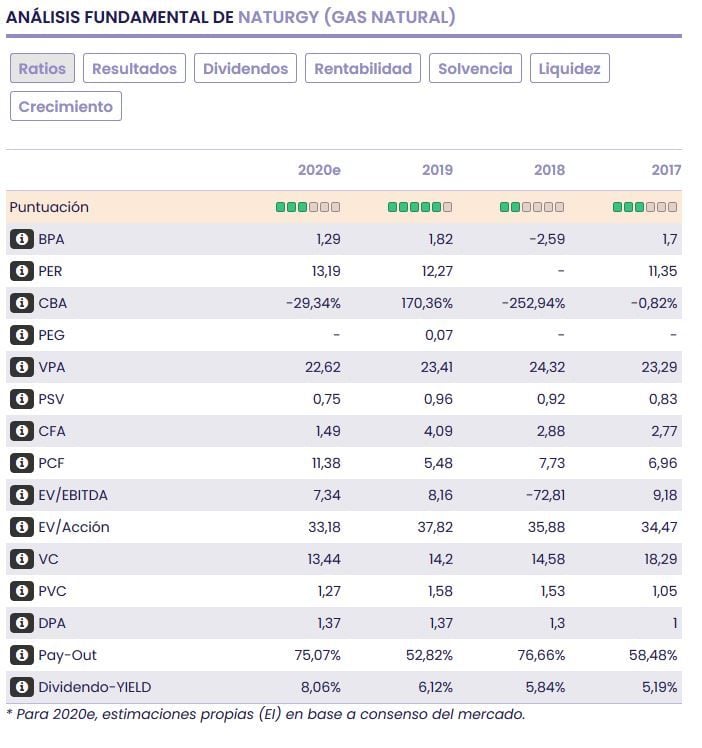Image resolution: width=702 pixels, height=748 pixels.
Task: Select the active Ratios tab
Action: (42, 68)
